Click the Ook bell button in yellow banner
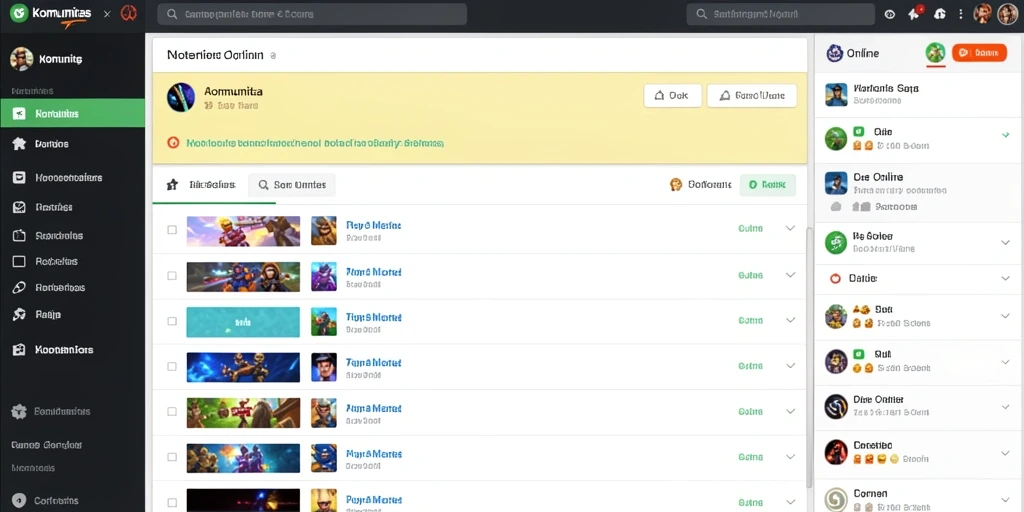This screenshot has height=512, width=1024. click(x=673, y=95)
